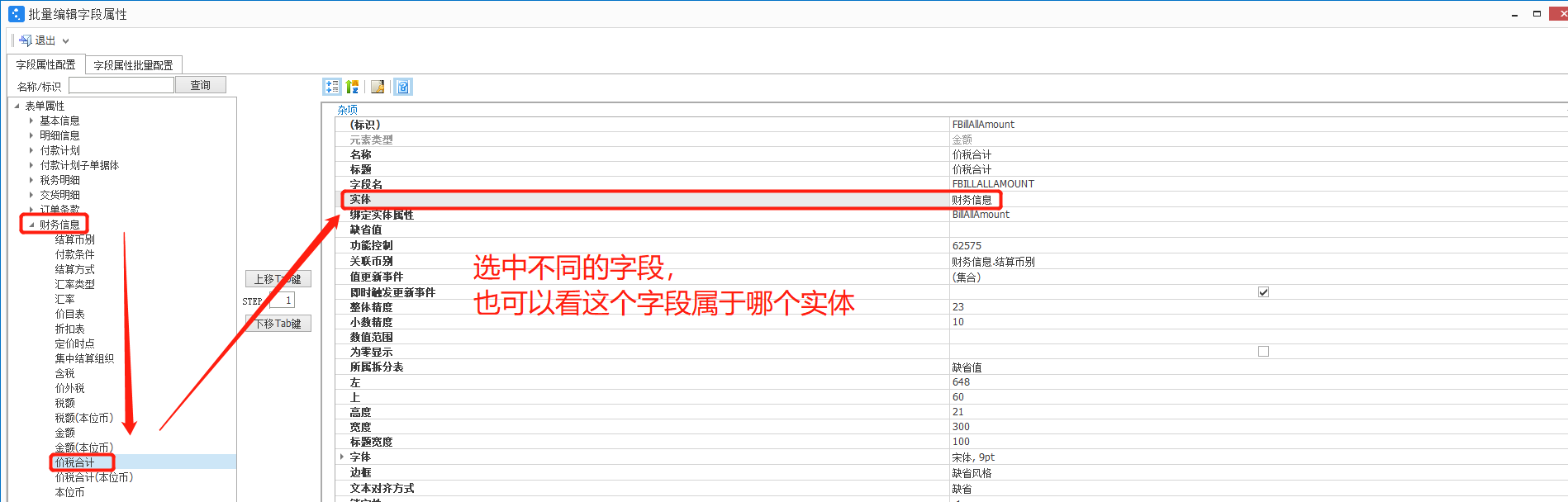Select the 结算币别 field in tree
Screen dimensions: 1568x502
point(74,239)
